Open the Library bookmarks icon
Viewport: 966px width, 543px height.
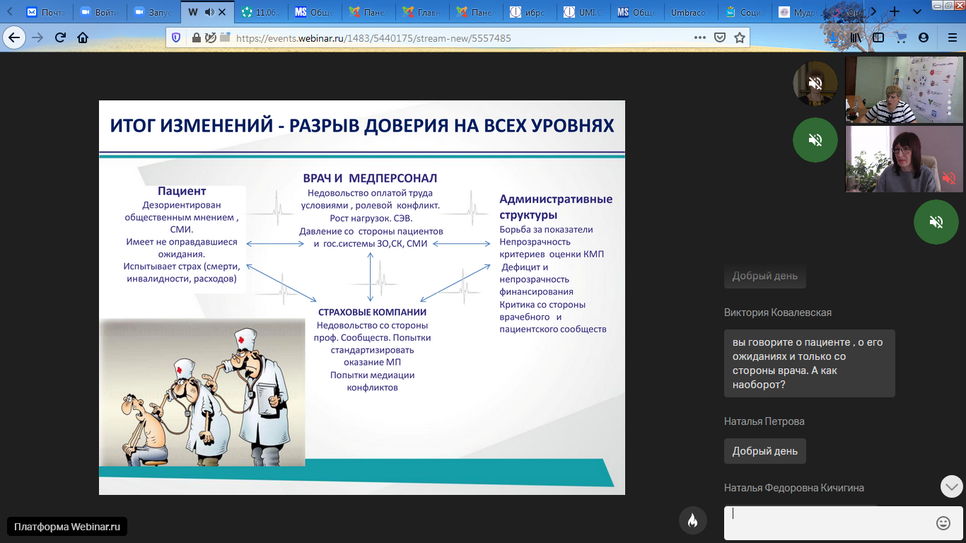point(855,37)
